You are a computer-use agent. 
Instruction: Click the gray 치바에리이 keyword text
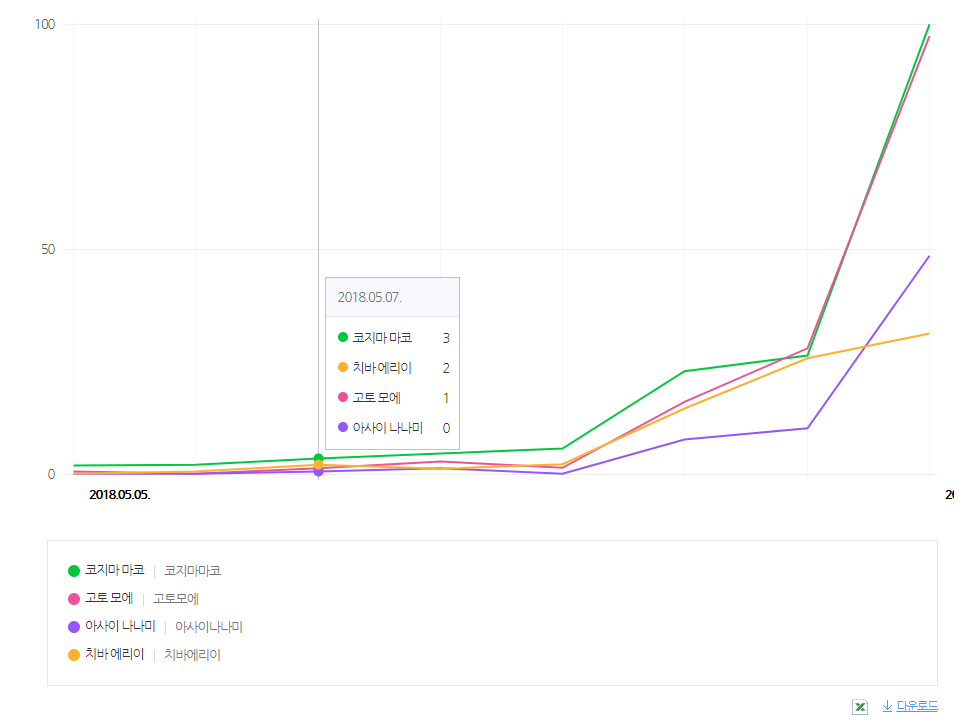click(x=192, y=655)
